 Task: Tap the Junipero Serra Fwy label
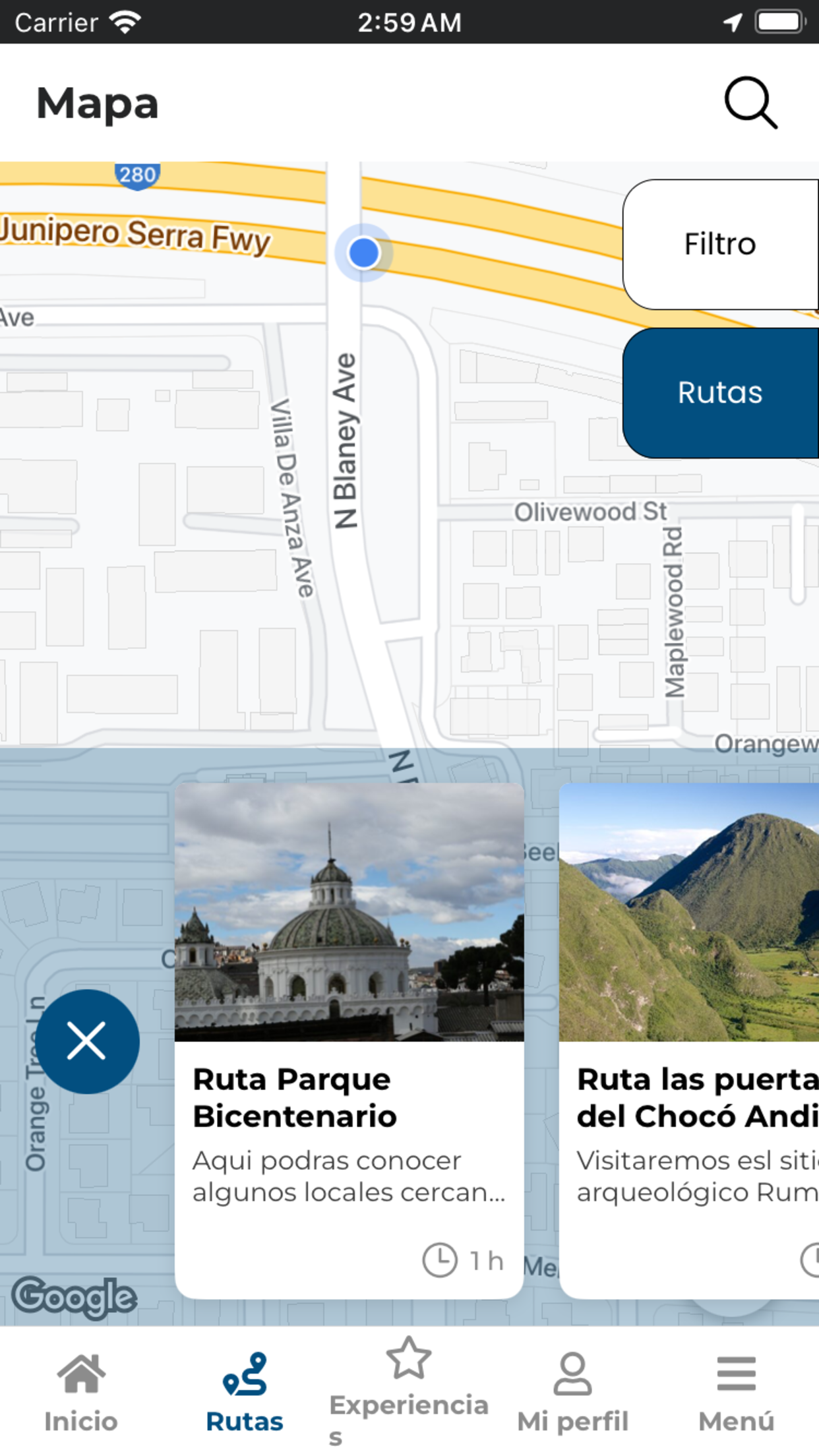point(135,235)
